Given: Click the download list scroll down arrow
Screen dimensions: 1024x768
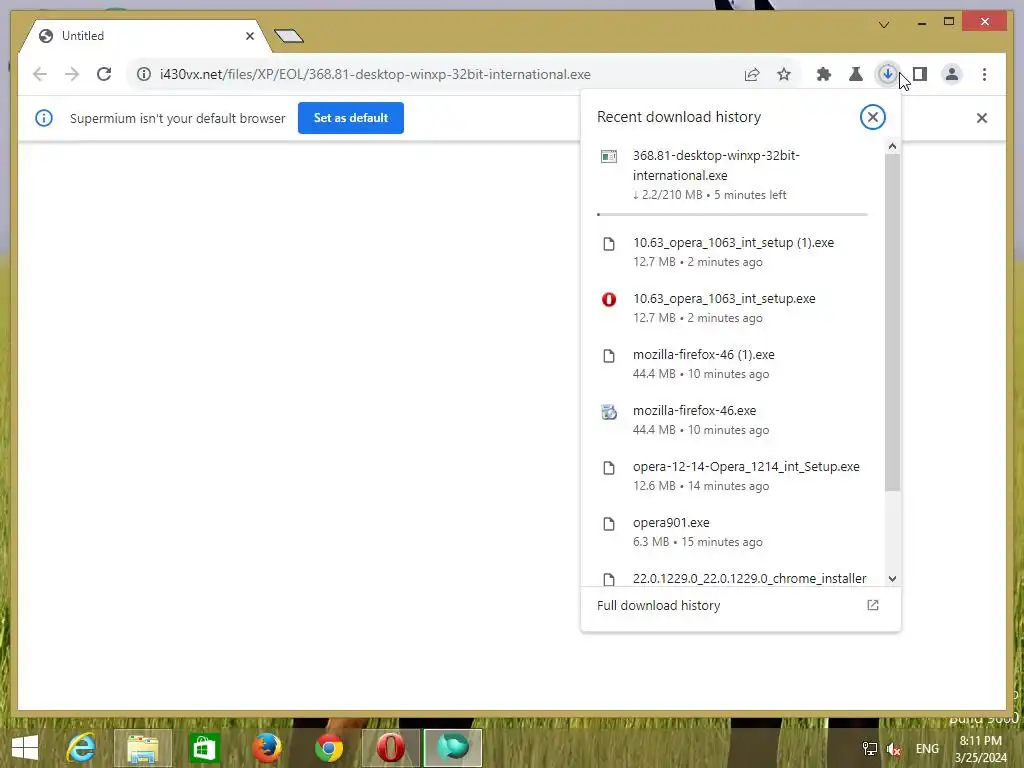Looking at the screenshot, I should pos(892,579).
